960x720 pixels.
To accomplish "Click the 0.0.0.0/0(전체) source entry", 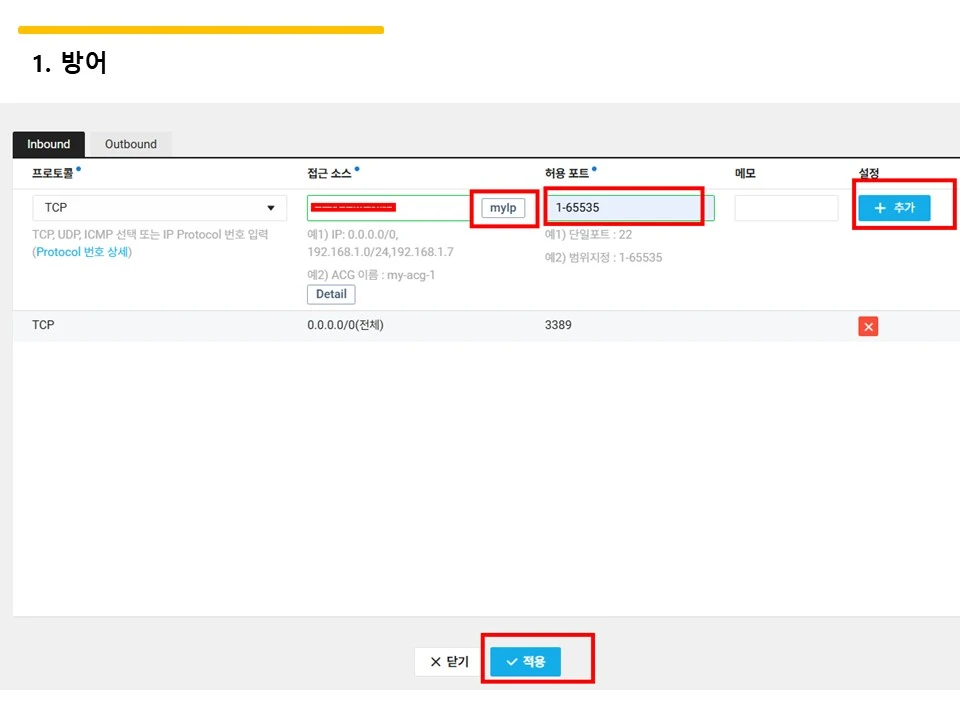I will (345, 325).
